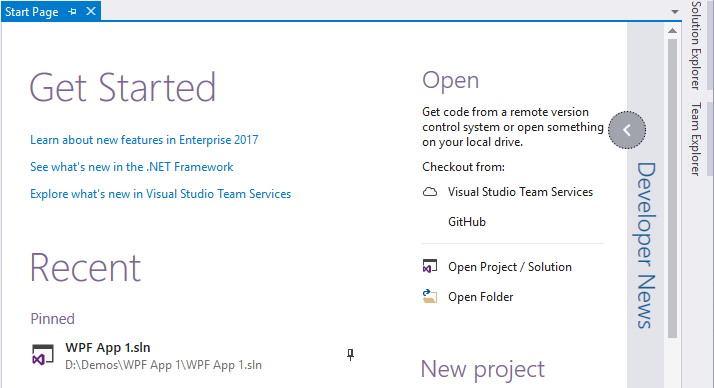Screen dimensions: 714x388
Task: Click the Open Project / Solution icon
Action: coord(429,266)
